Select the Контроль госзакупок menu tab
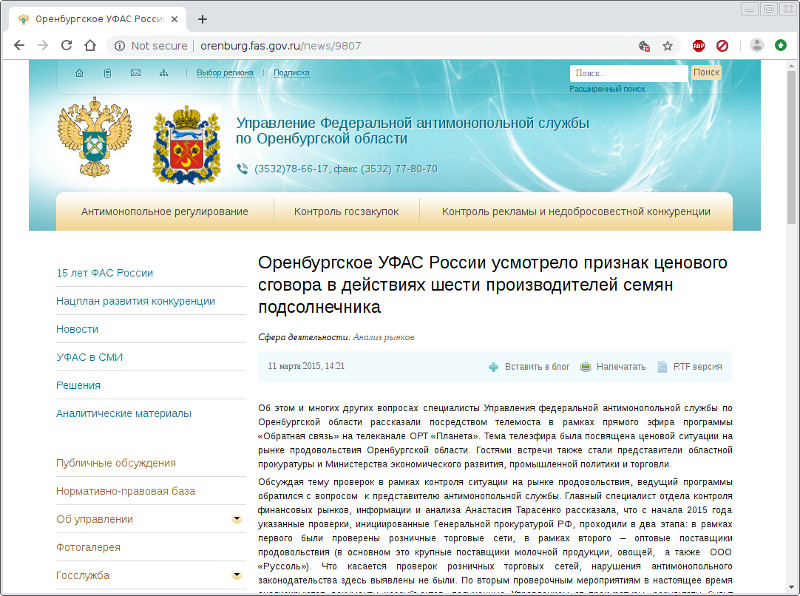This screenshot has height=596, width=800. [346, 211]
